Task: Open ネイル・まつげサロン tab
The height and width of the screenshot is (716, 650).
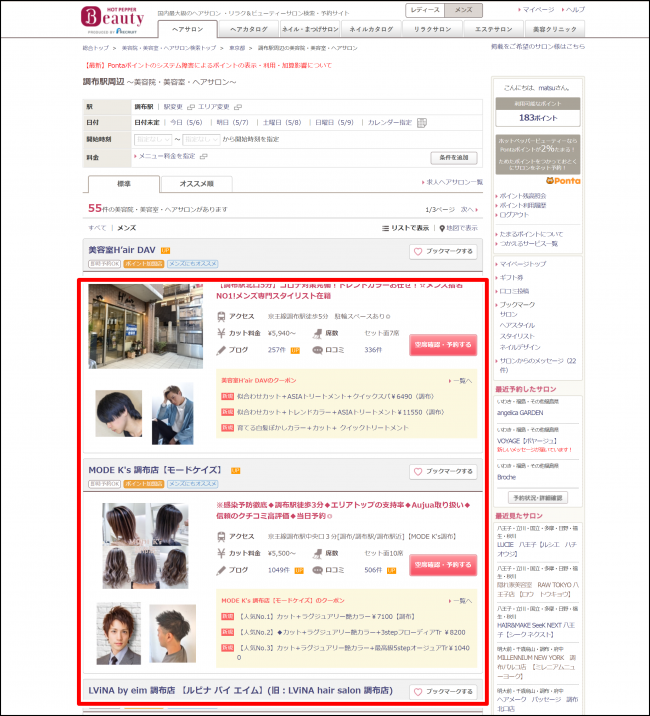Action: 310,29
